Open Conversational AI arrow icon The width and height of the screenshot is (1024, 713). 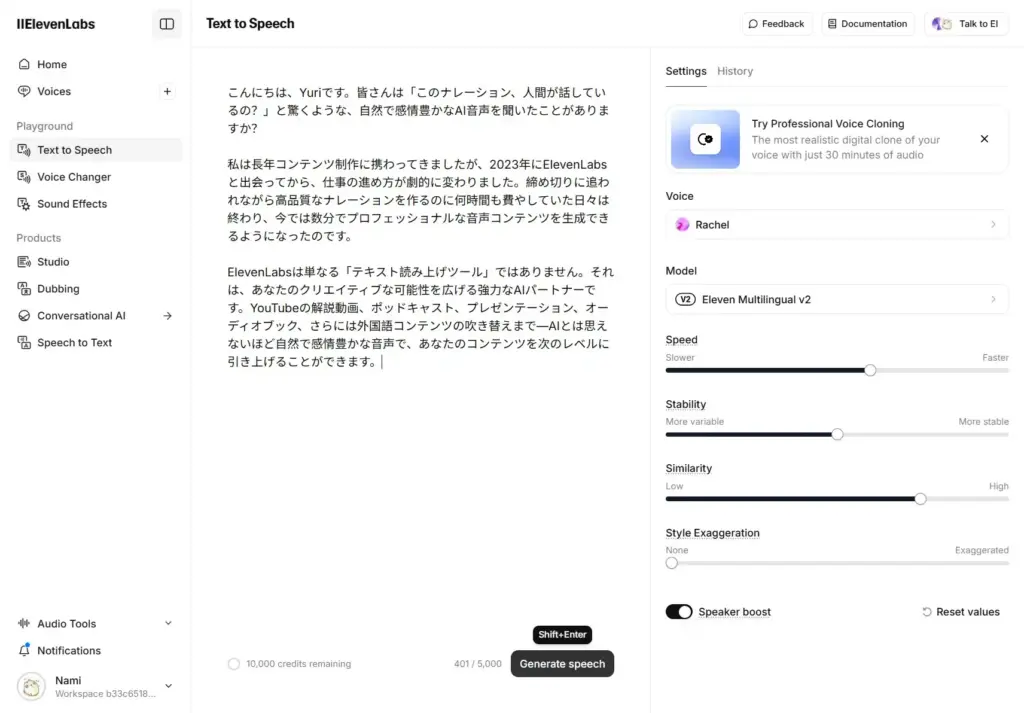point(168,316)
